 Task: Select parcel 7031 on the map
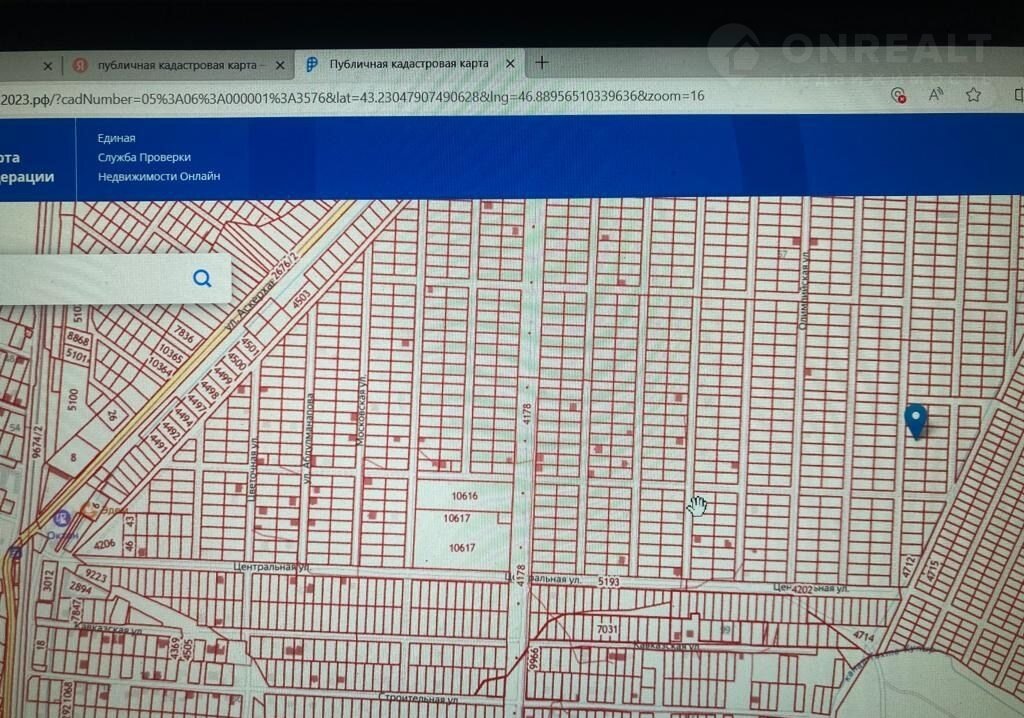coord(608,630)
